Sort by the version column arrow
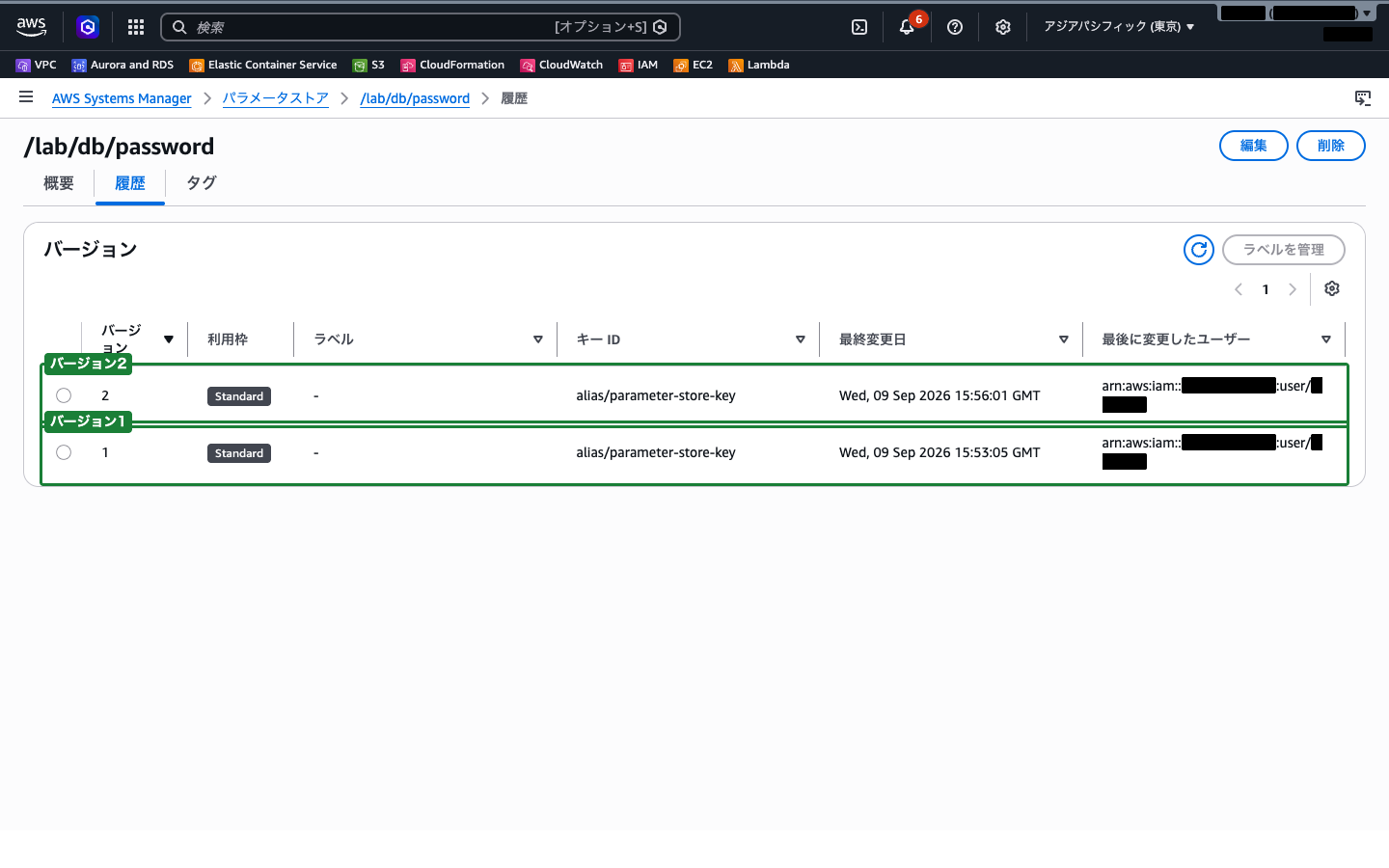This screenshot has width=1389, height=868. point(169,339)
